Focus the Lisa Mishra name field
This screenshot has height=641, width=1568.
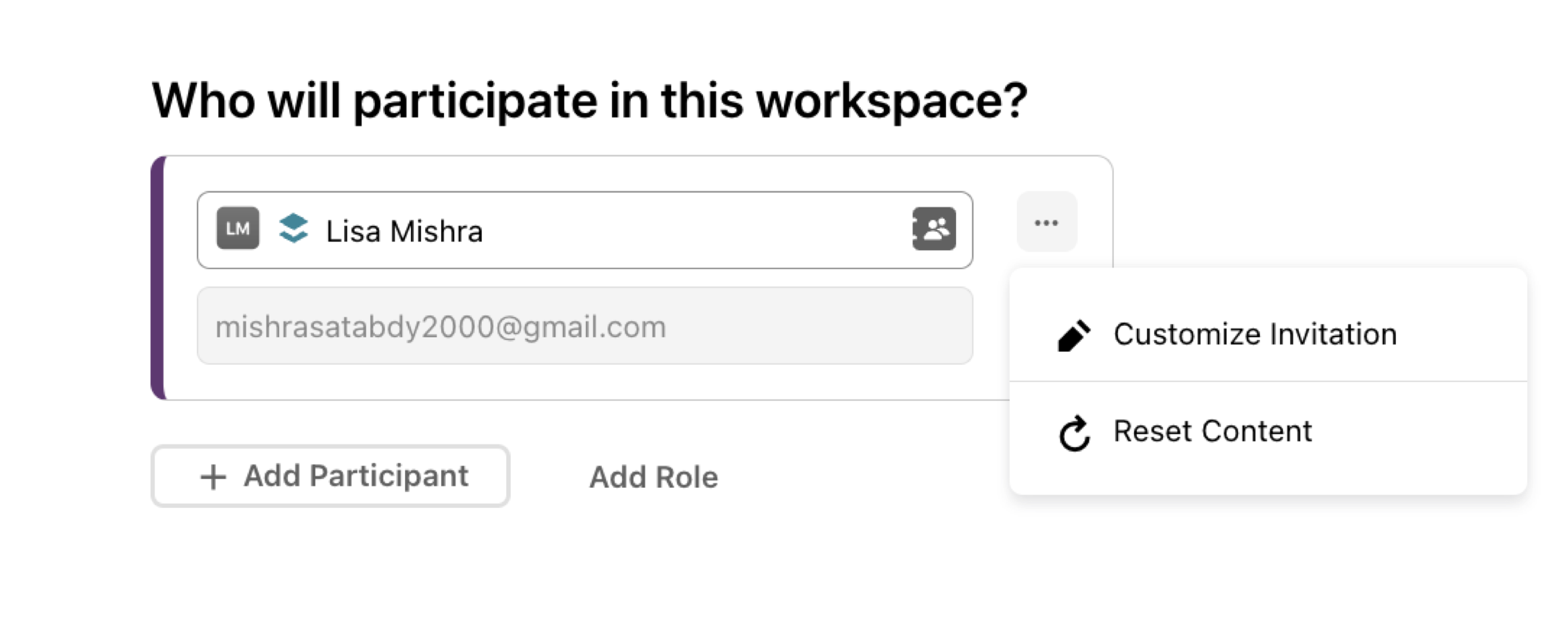tap(584, 230)
